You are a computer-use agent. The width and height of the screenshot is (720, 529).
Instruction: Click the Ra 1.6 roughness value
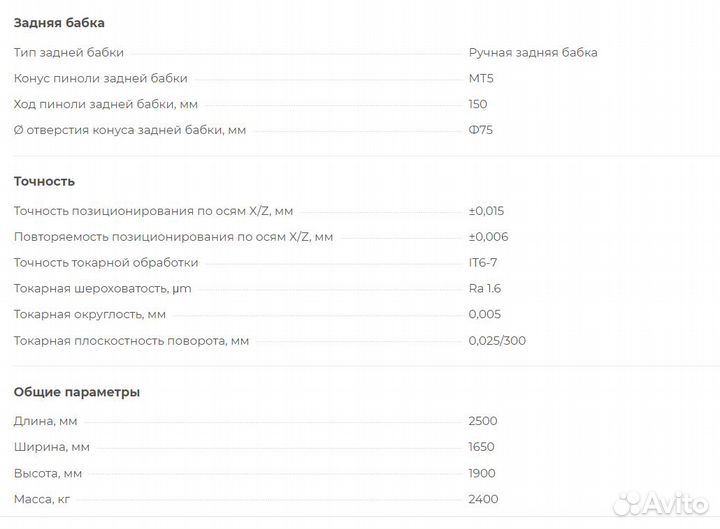pyautogui.click(x=484, y=289)
